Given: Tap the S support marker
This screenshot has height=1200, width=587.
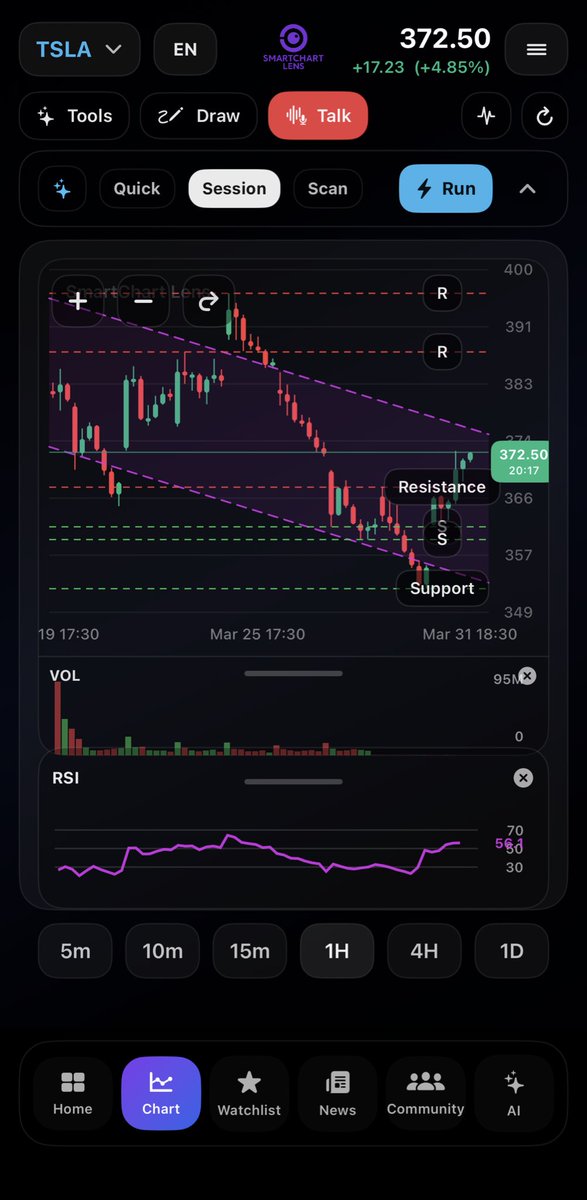Looking at the screenshot, I should point(442,538).
